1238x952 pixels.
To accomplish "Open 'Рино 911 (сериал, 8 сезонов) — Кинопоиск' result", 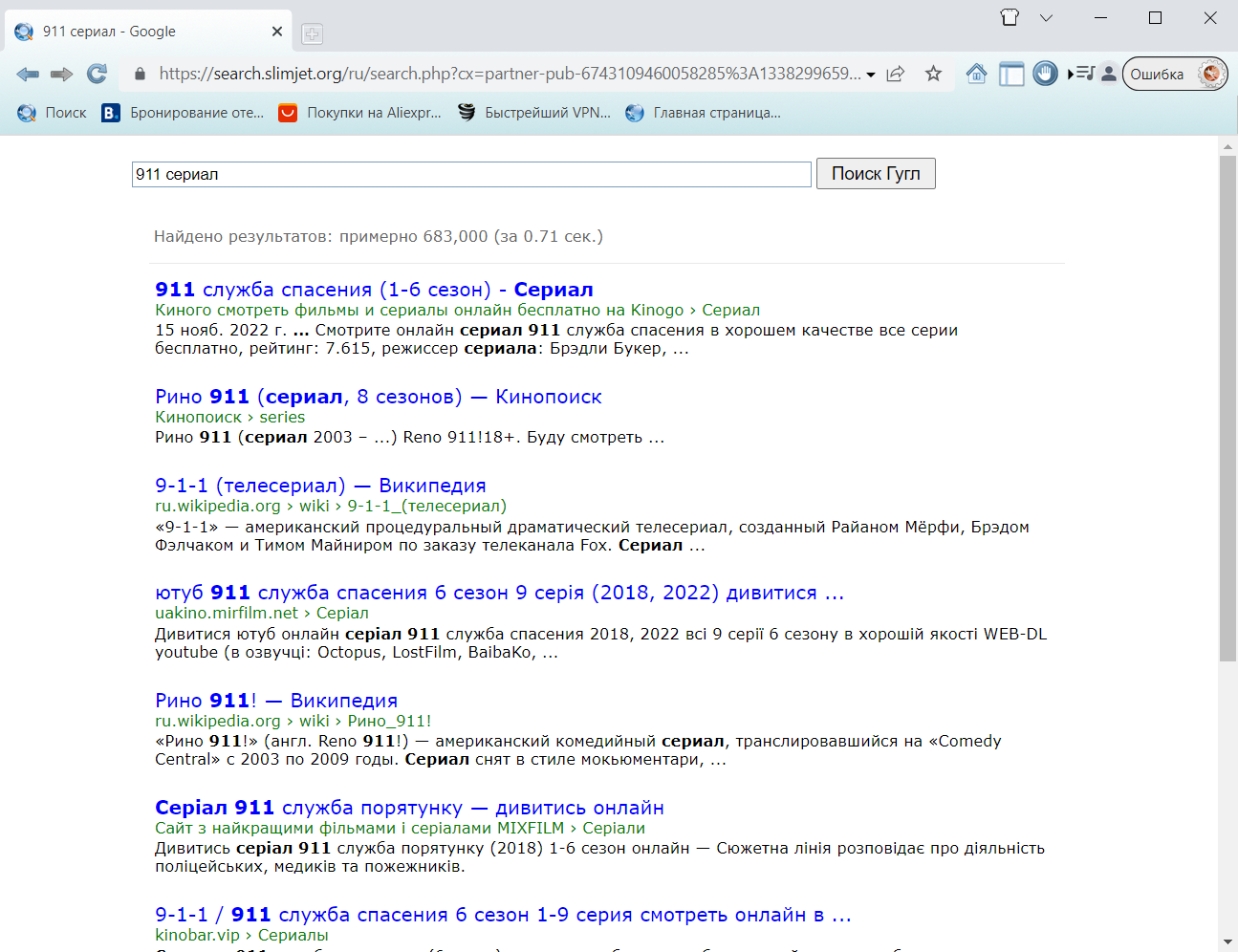I will click(379, 397).
